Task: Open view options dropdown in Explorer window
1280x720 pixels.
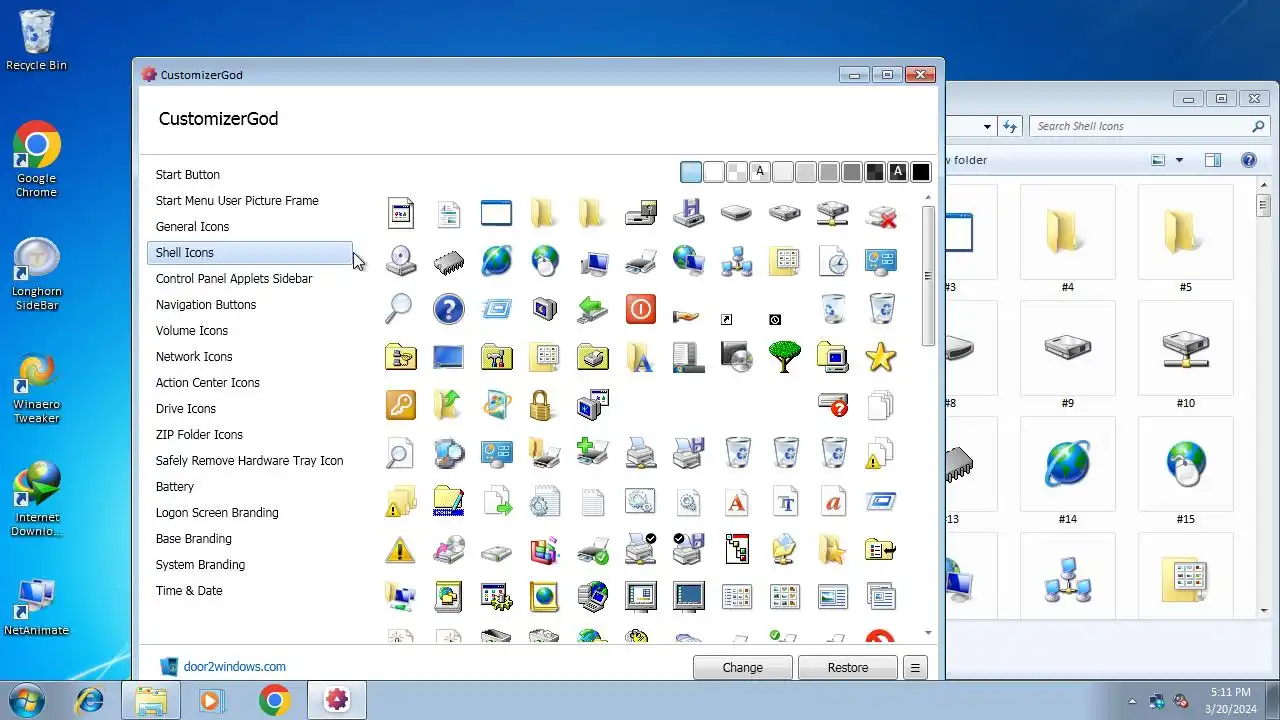Action: 1180,160
